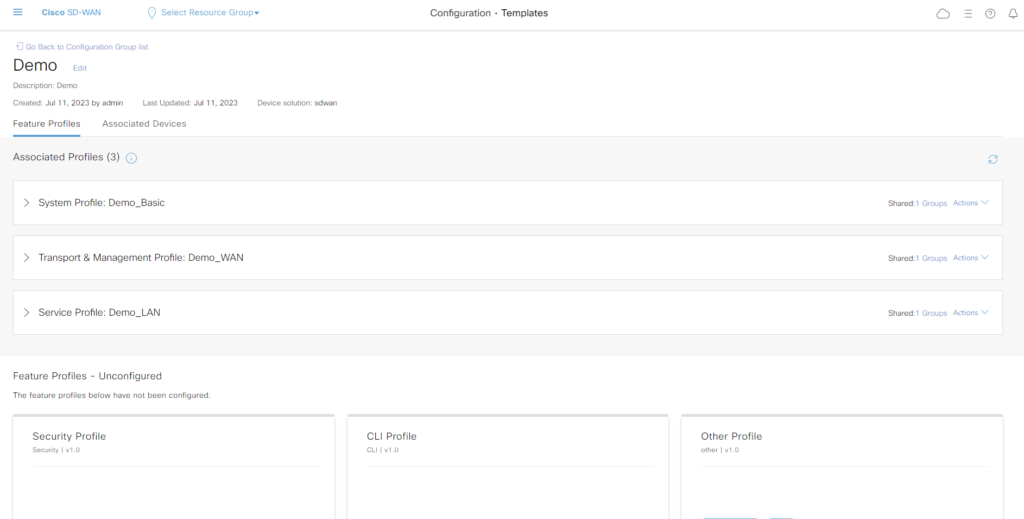The width and height of the screenshot is (1024, 519).
Task: Select the Feature Profiles tab
Action: point(47,124)
